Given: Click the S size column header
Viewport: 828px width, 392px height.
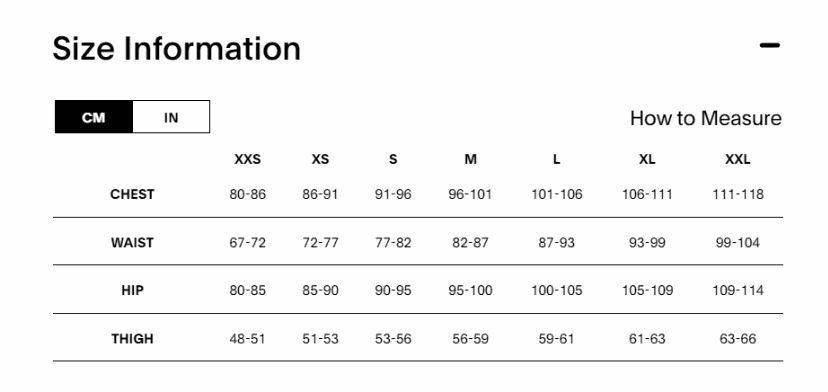Looking at the screenshot, I should pos(393,159).
